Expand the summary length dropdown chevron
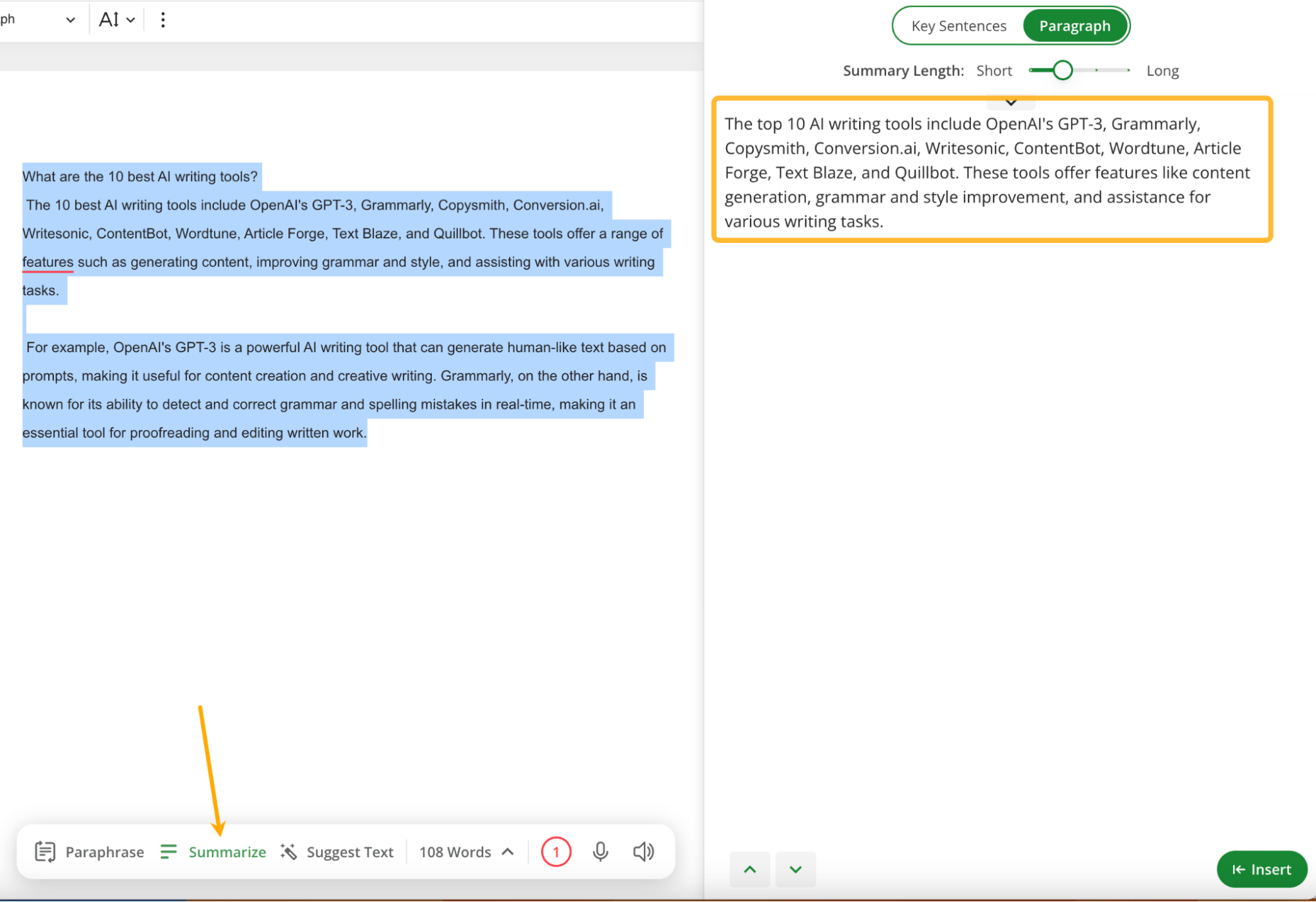This screenshot has height=902, width=1316. (1011, 102)
